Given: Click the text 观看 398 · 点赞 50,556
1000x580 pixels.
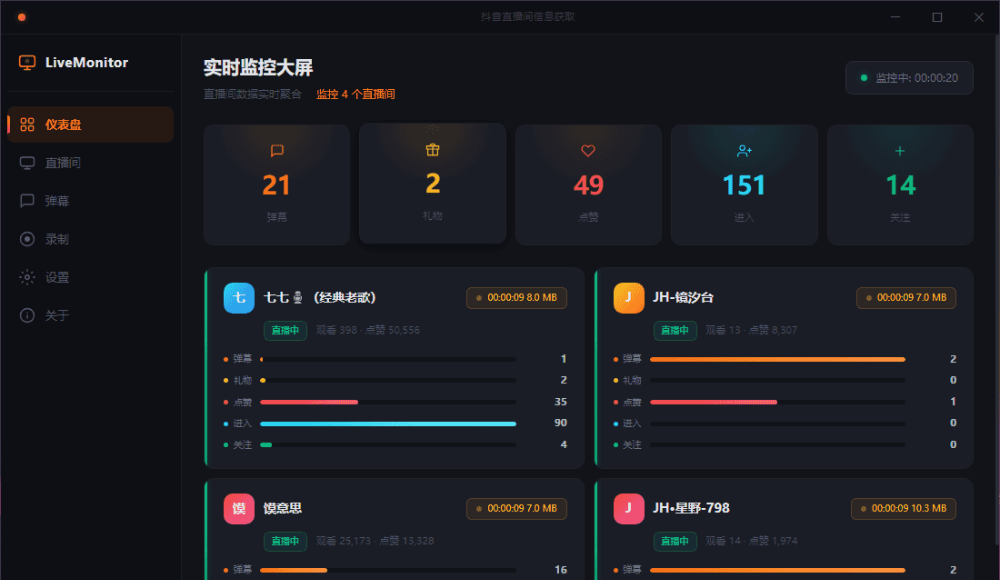Looking at the screenshot, I should [368, 331].
